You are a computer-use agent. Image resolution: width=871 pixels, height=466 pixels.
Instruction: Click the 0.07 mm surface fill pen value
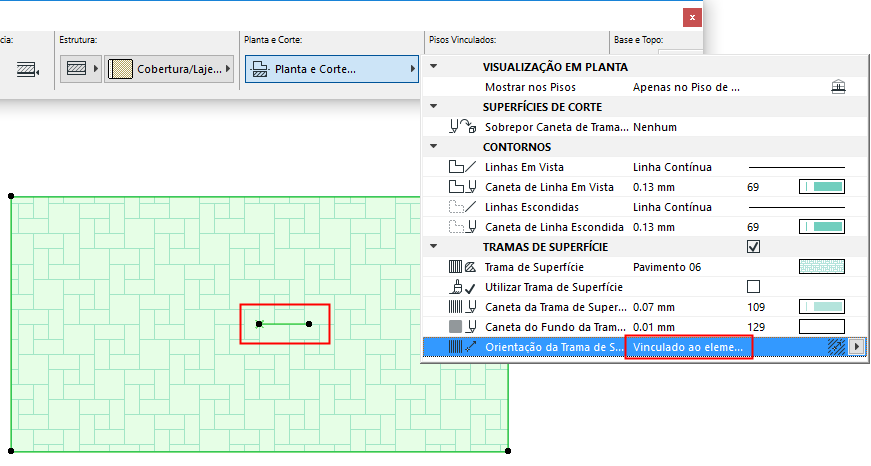[x=654, y=307]
